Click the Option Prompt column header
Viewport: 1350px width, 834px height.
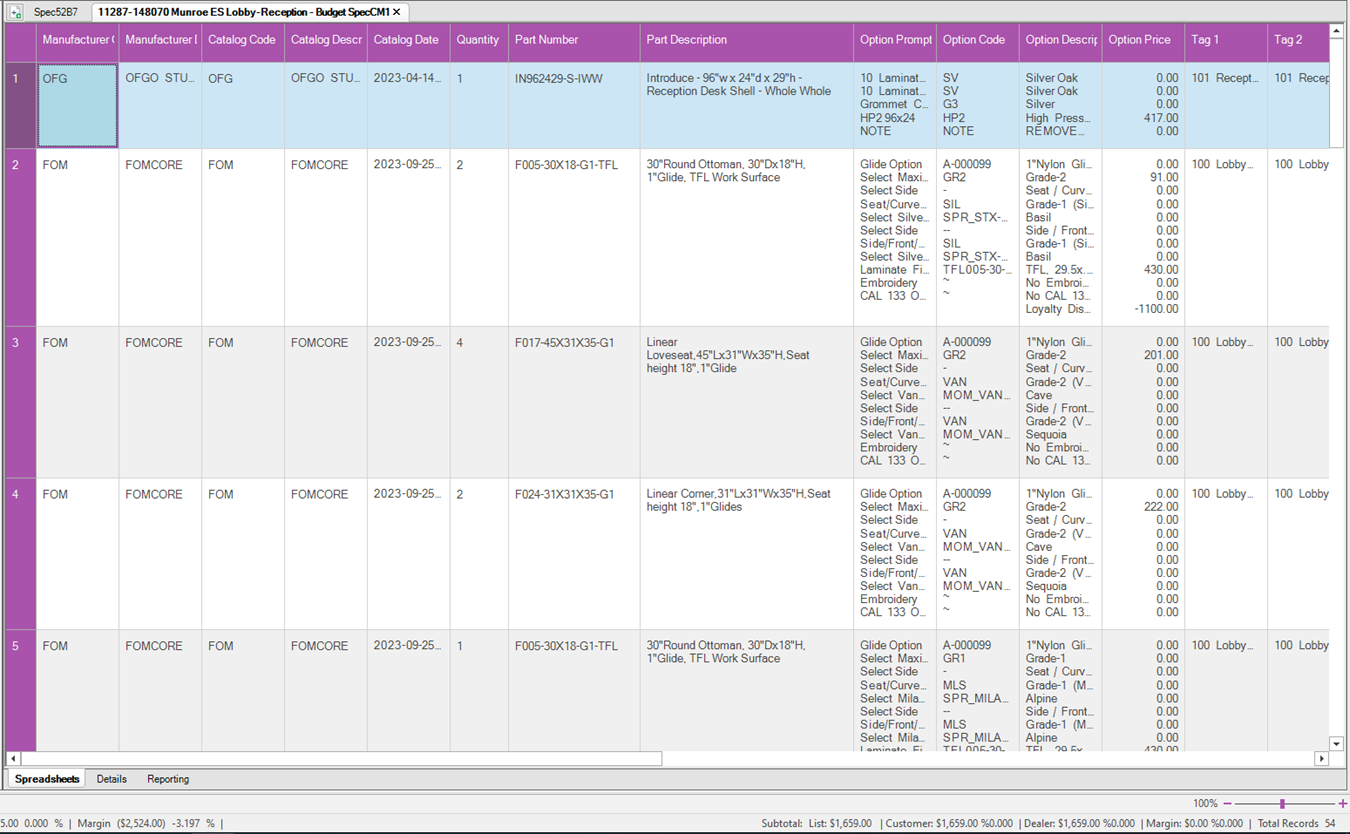coord(895,40)
